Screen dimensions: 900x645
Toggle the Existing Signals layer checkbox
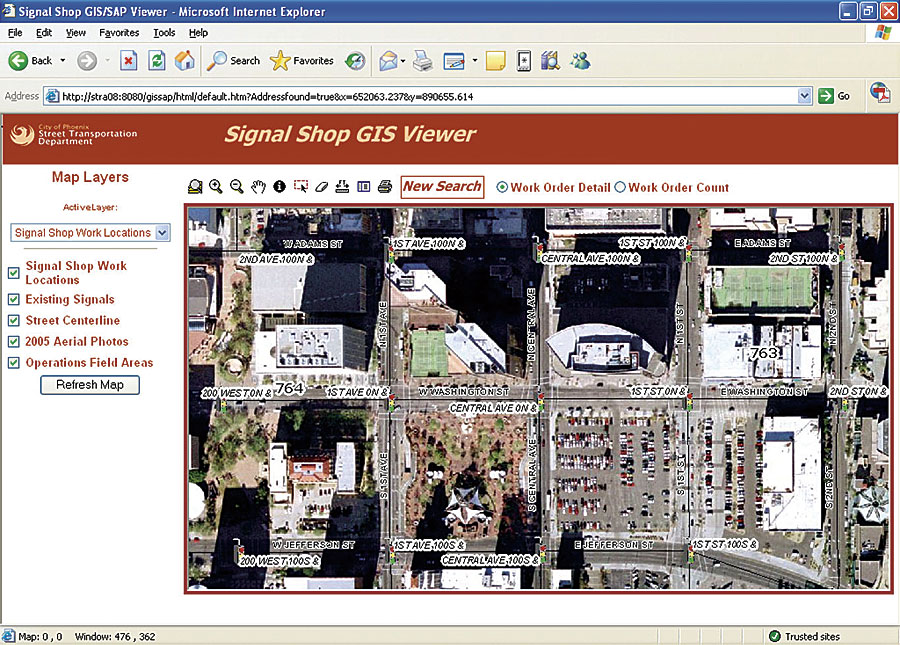click(x=14, y=299)
